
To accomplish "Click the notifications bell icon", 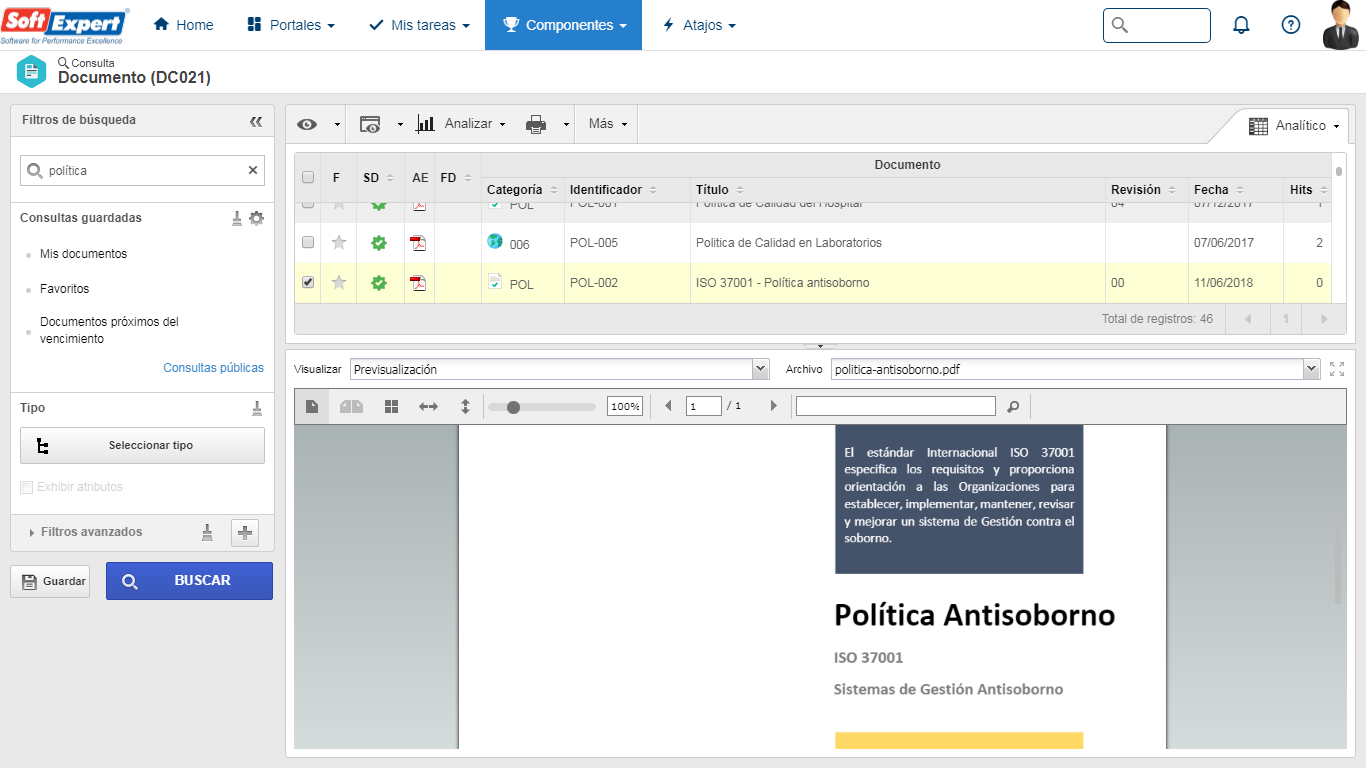I will click(1241, 25).
